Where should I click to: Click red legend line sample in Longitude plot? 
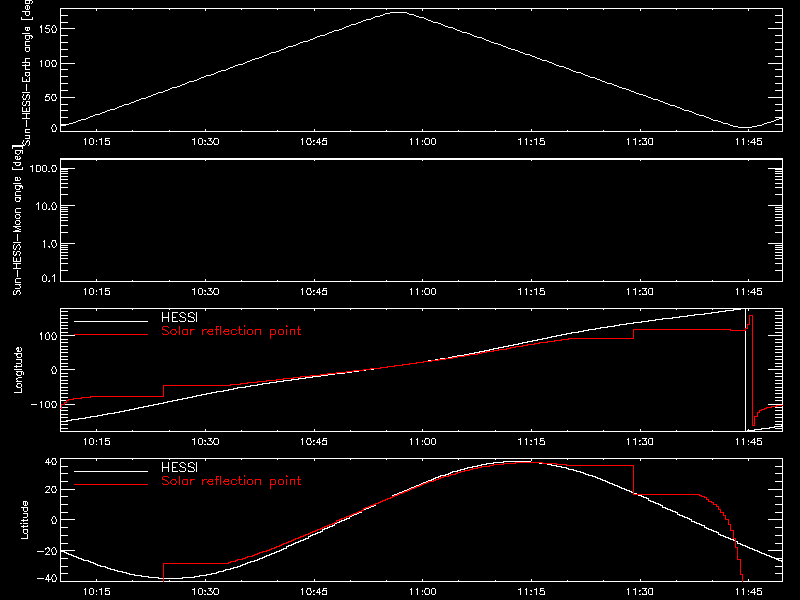[x=111, y=335]
